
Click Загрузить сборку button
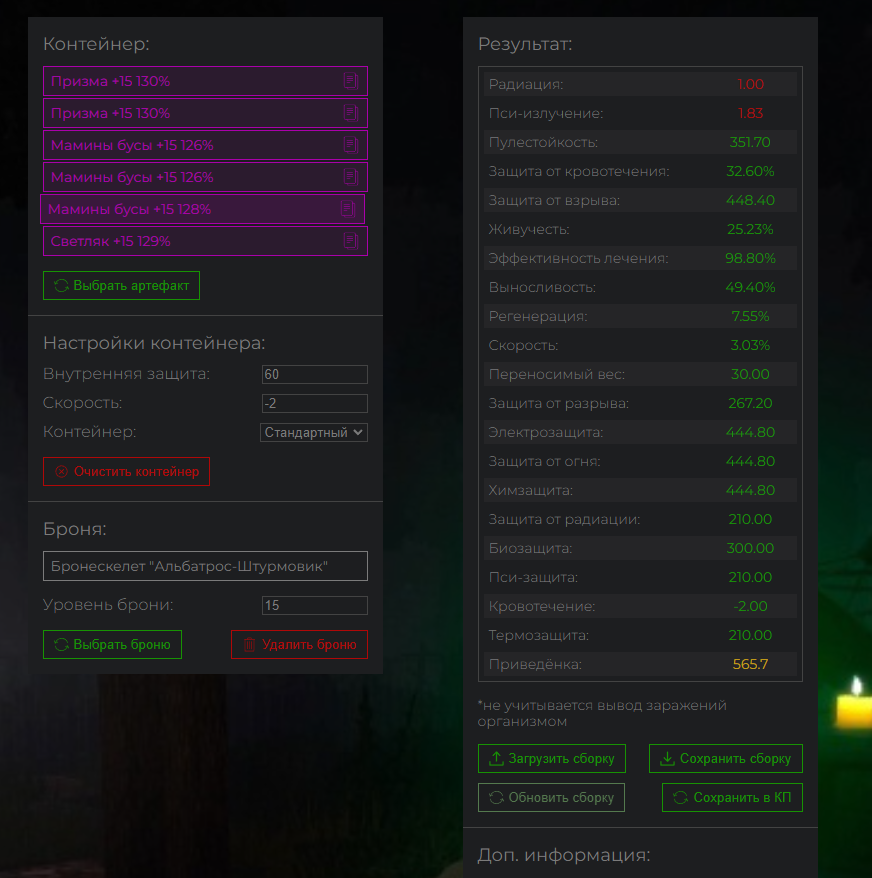552,759
